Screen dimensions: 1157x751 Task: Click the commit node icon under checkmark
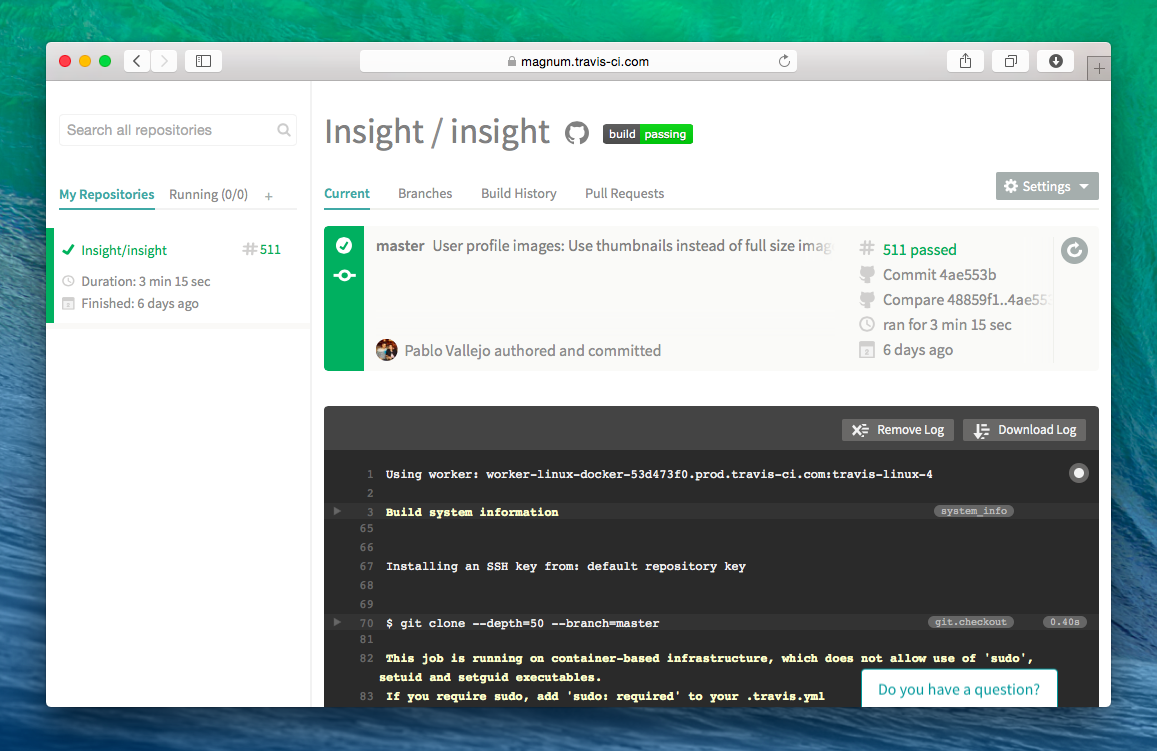click(344, 275)
